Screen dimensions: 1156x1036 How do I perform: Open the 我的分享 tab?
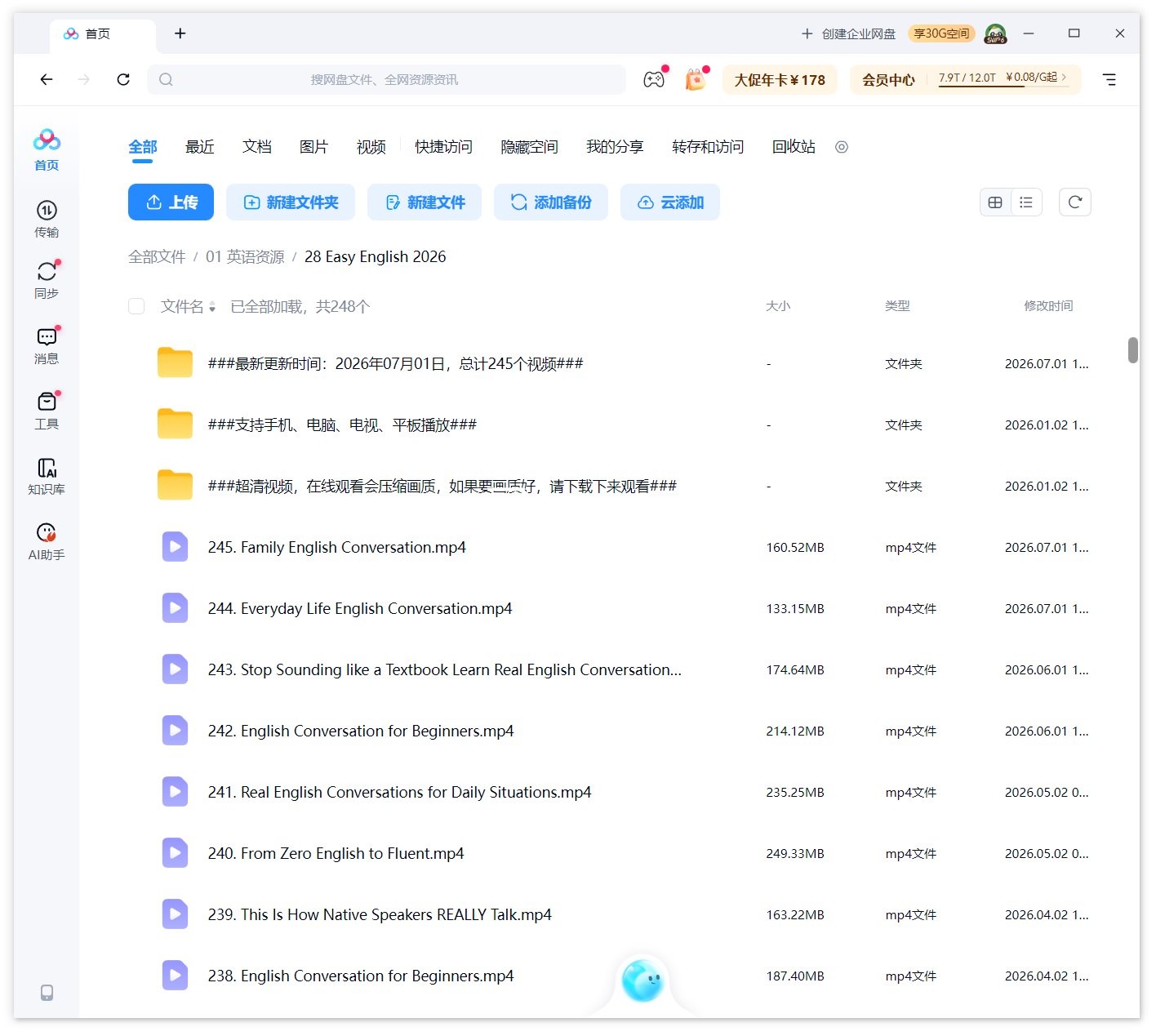click(x=615, y=147)
